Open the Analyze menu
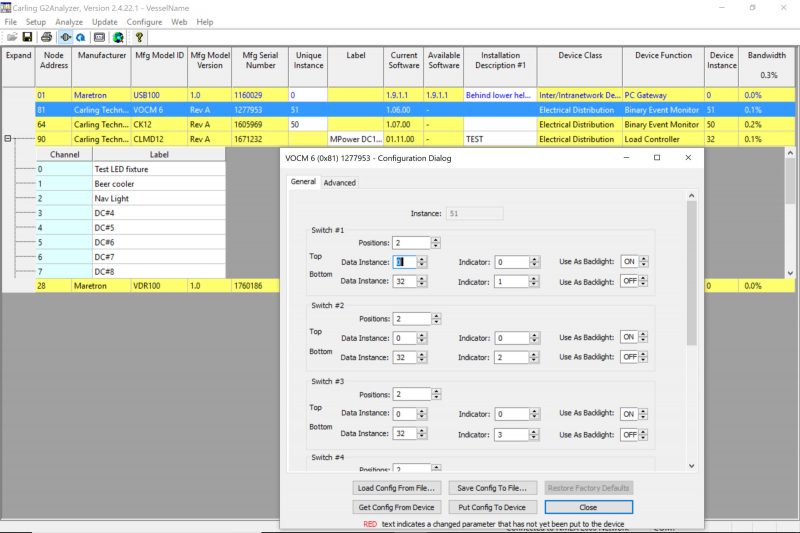Image resolution: width=800 pixels, height=533 pixels. pyautogui.click(x=69, y=22)
